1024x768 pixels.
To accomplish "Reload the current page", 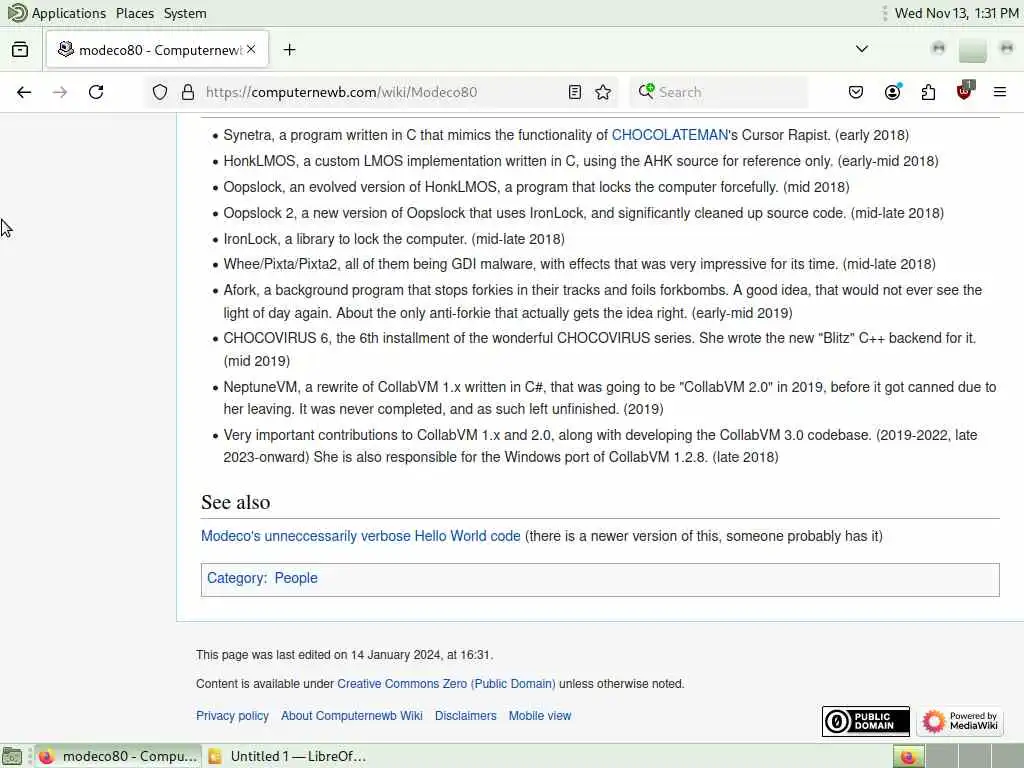I will click(x=96, y=92).
